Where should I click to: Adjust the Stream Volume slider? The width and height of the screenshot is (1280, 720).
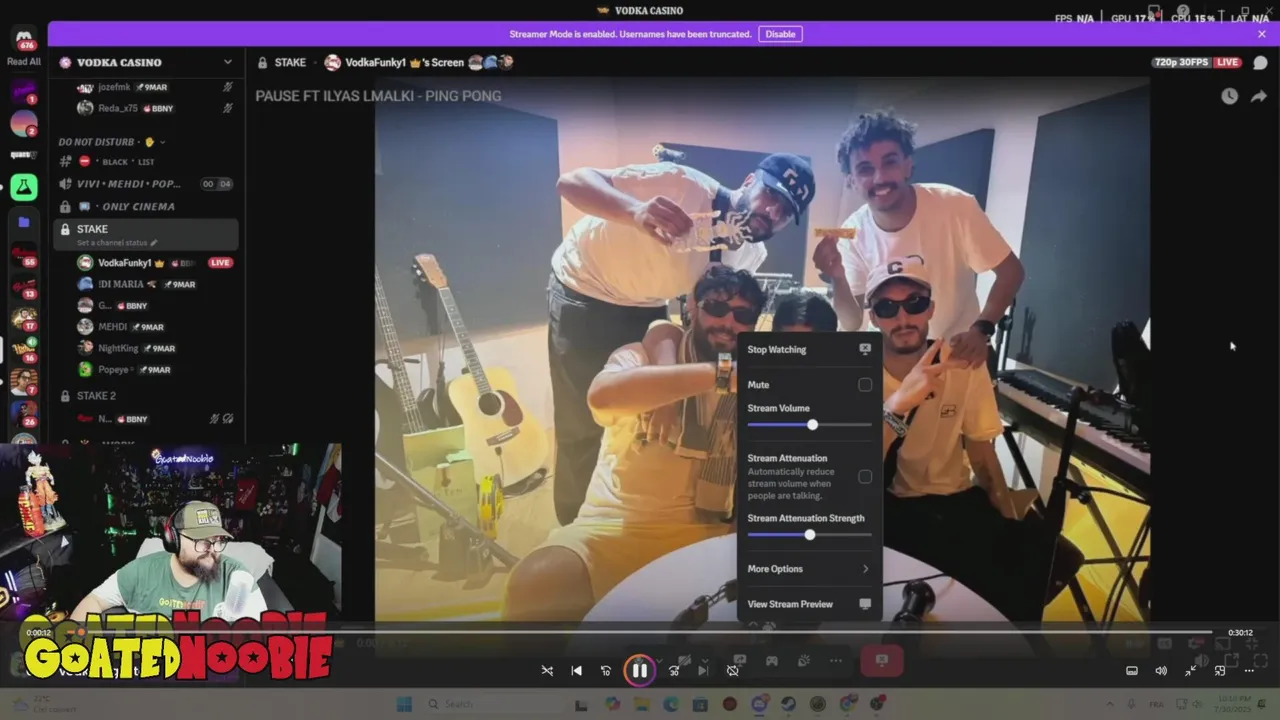(809, 425)
